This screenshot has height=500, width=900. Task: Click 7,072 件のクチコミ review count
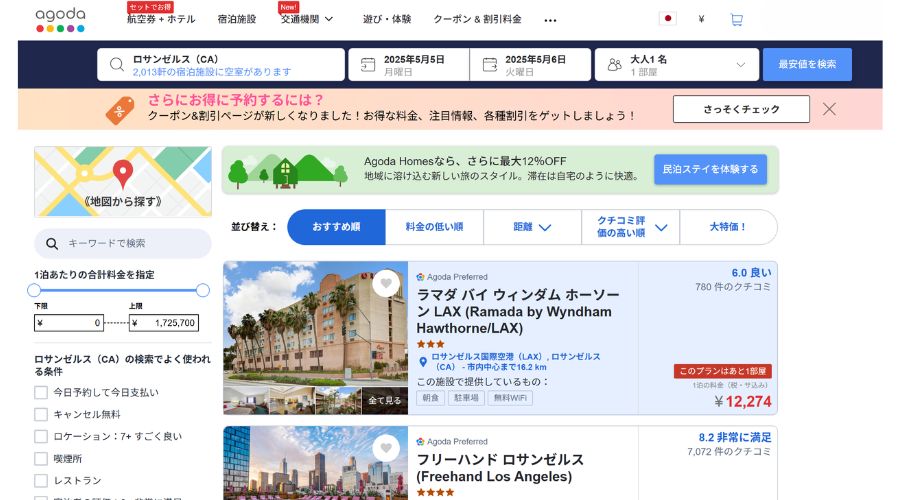tap(729, 452)
